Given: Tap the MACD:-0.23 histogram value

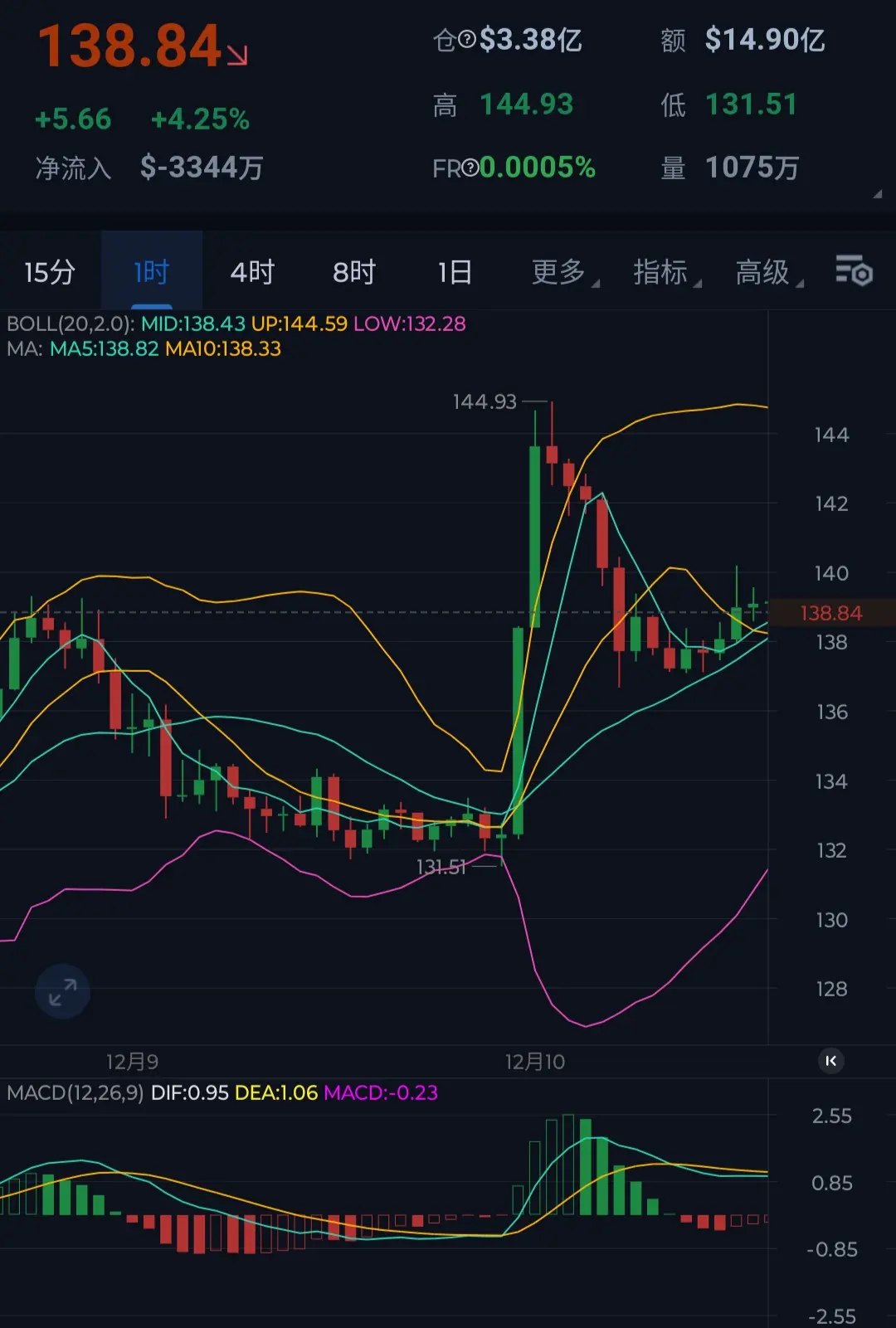Looking at the screenshot, I should point(381,1092).
